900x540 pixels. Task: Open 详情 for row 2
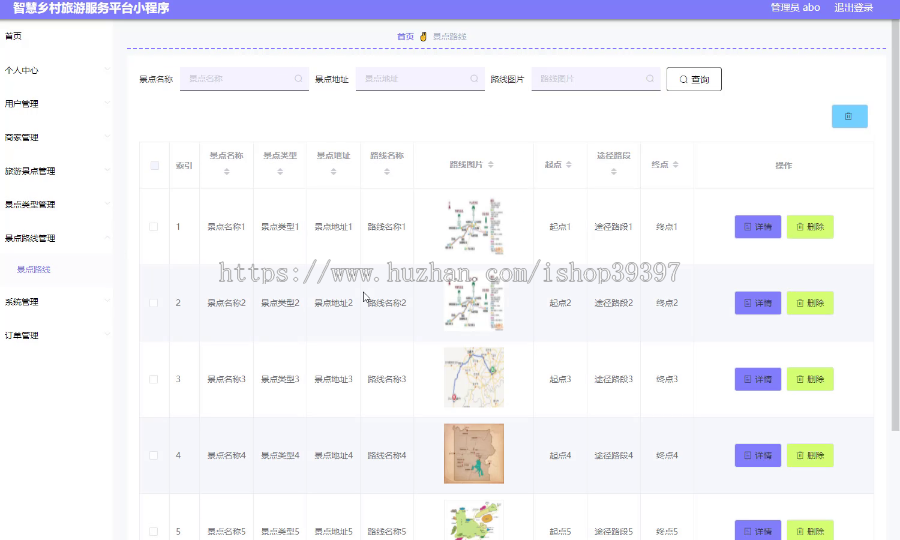[758, 303]
